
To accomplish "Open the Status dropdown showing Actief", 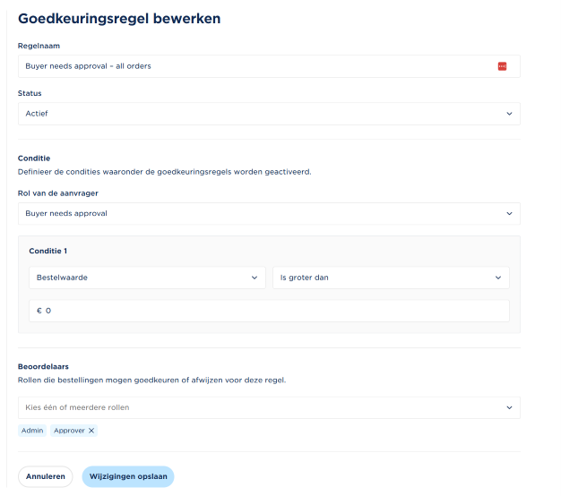I will pyautogui.click(x=269, y=114).
